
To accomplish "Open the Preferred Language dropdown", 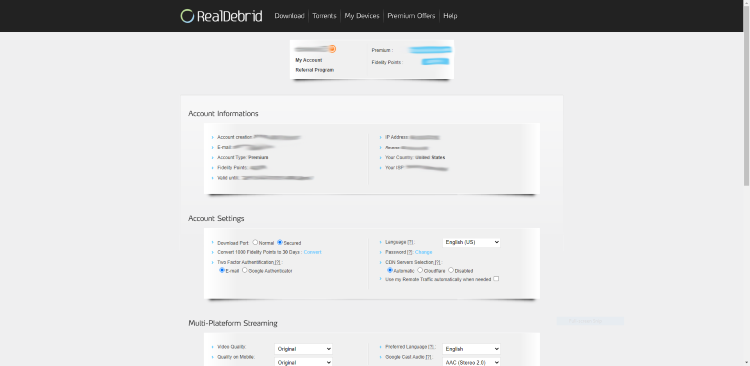I will click(471, 349).
